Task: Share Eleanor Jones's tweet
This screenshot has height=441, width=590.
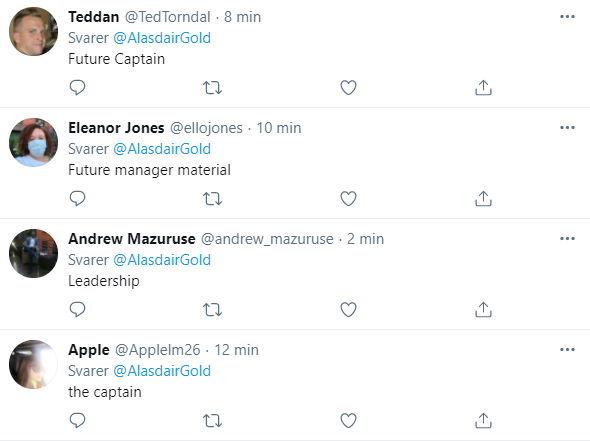Action: tap(484, 198)
